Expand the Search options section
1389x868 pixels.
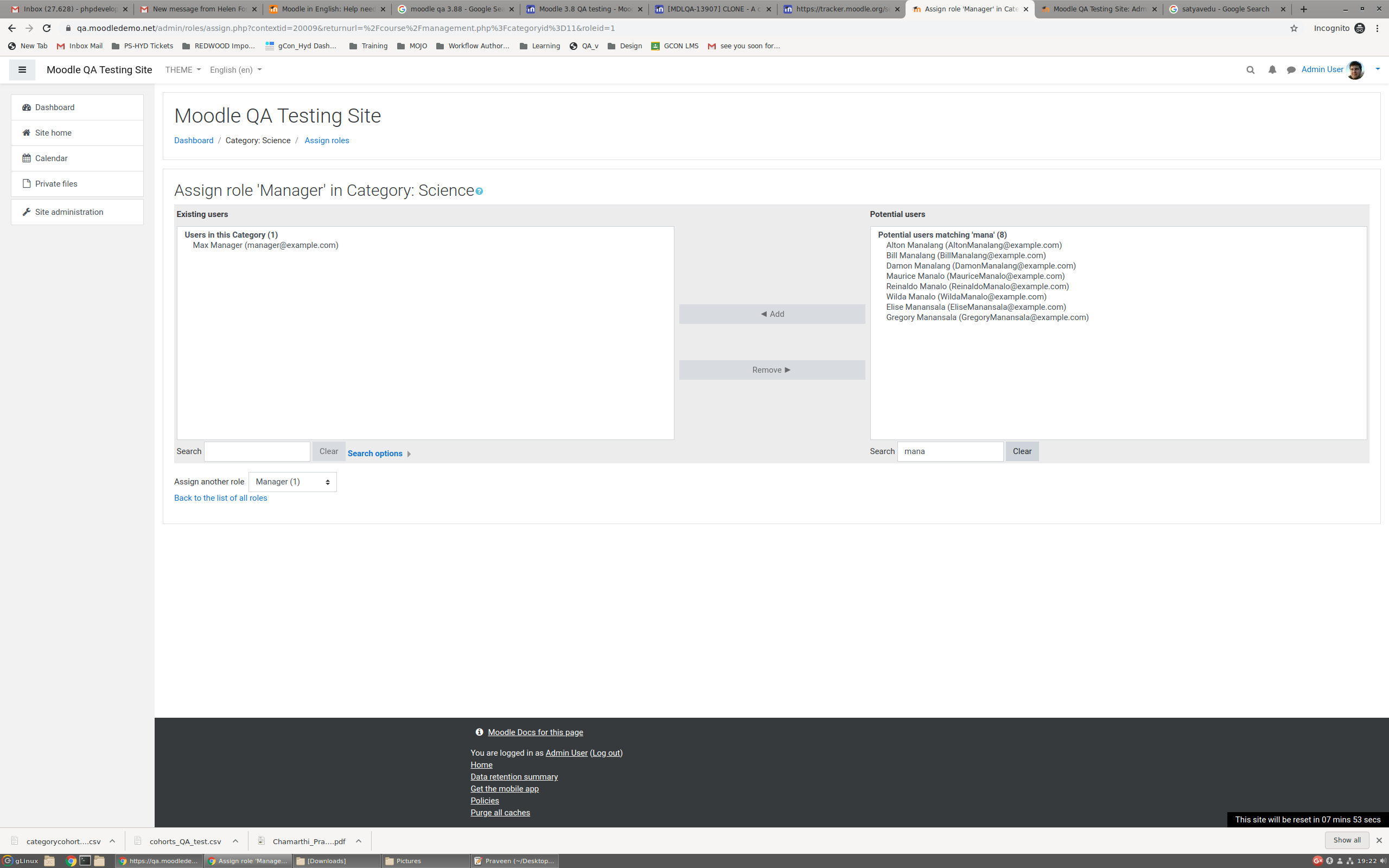point(379,454)
